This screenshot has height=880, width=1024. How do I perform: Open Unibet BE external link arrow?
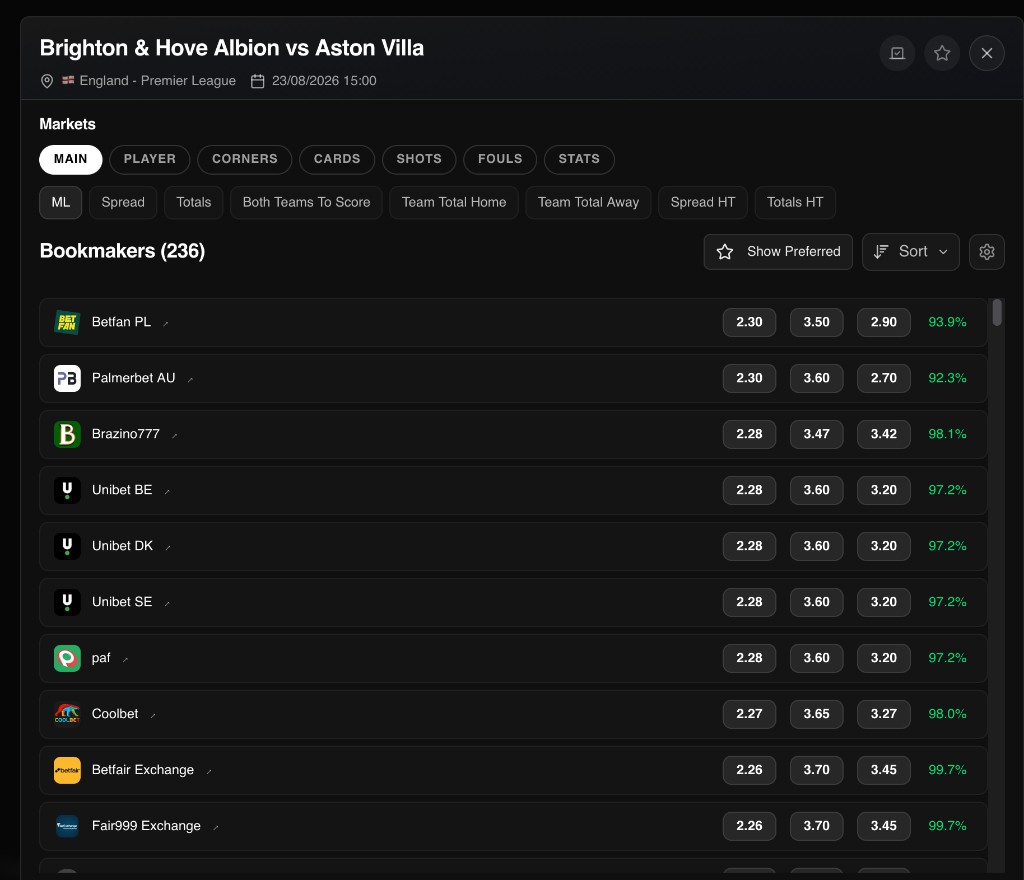coord(167,492)
